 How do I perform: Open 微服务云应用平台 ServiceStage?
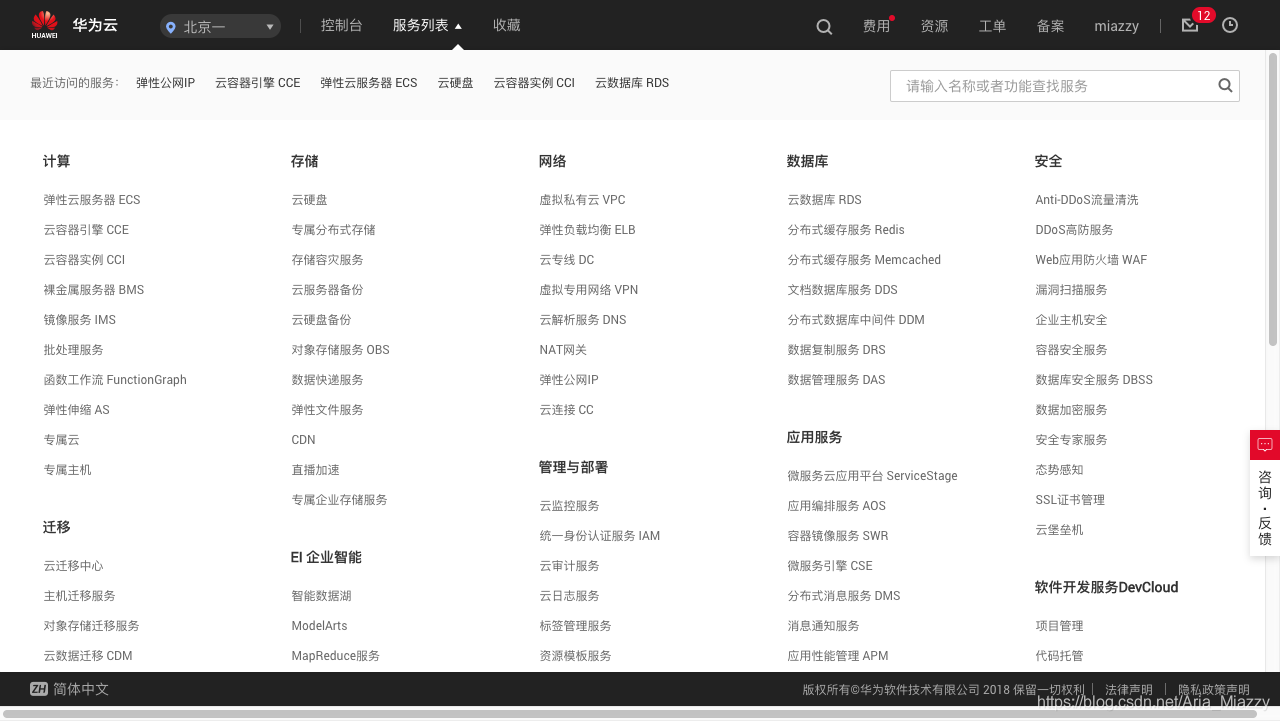coord(872,476)
